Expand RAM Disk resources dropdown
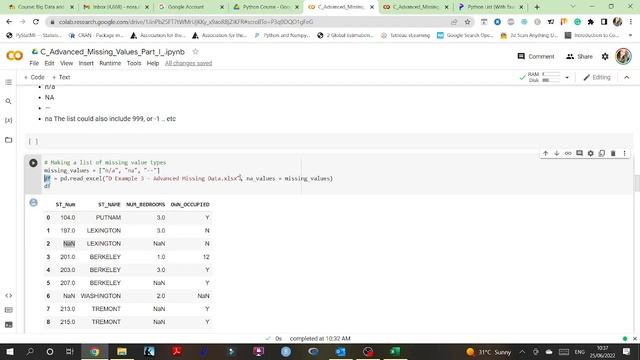 567,77
